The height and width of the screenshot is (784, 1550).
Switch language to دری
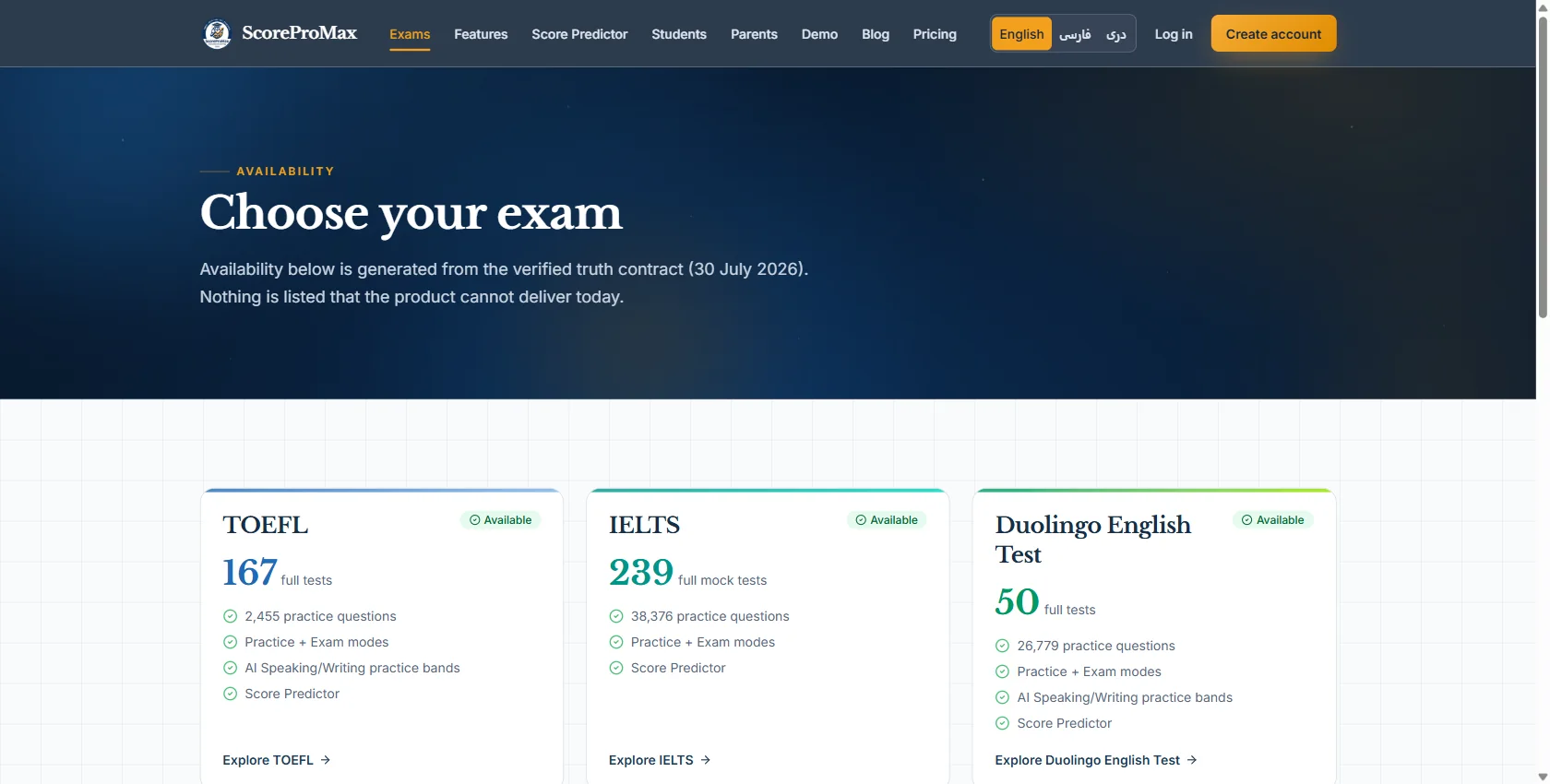1116,34
